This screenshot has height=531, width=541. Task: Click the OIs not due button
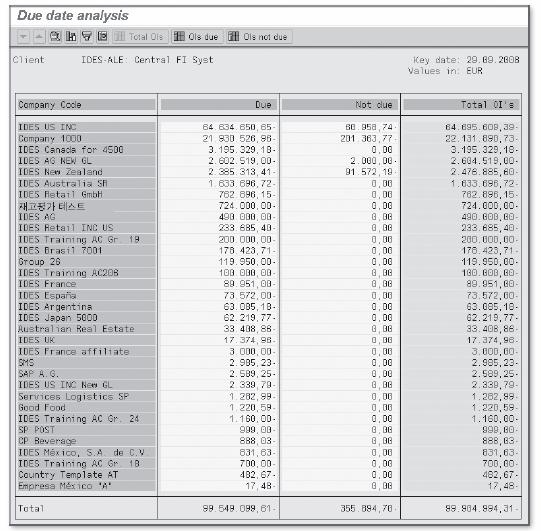(259, 37)
